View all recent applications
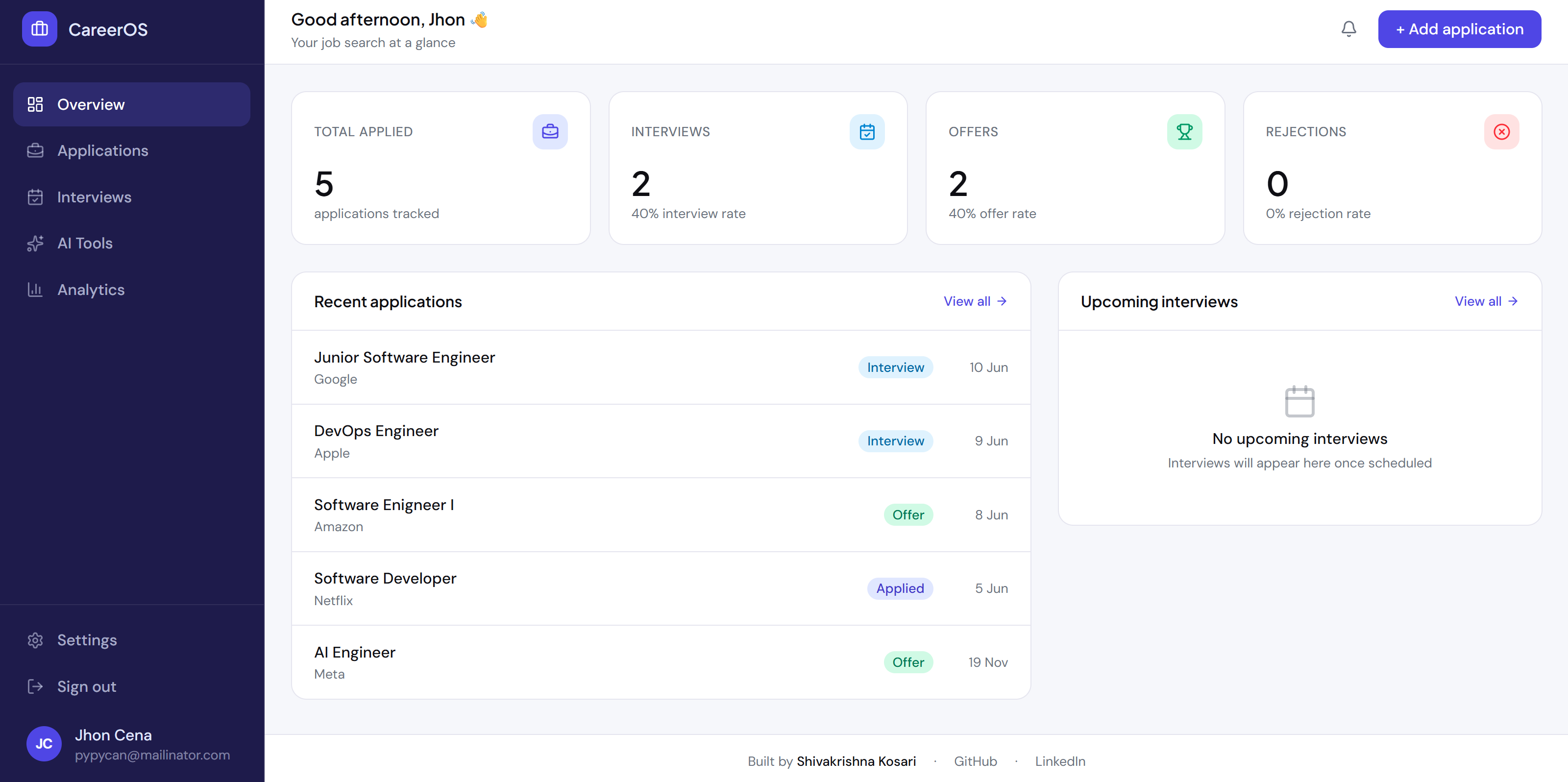This screenshot has width=1568, height=782. (975, 301)
